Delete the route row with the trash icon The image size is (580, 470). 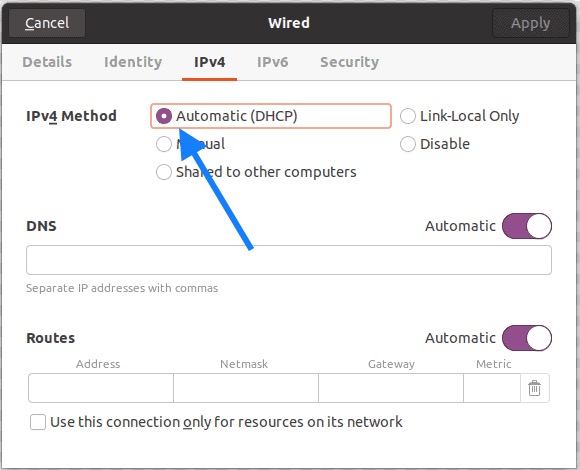534,388
